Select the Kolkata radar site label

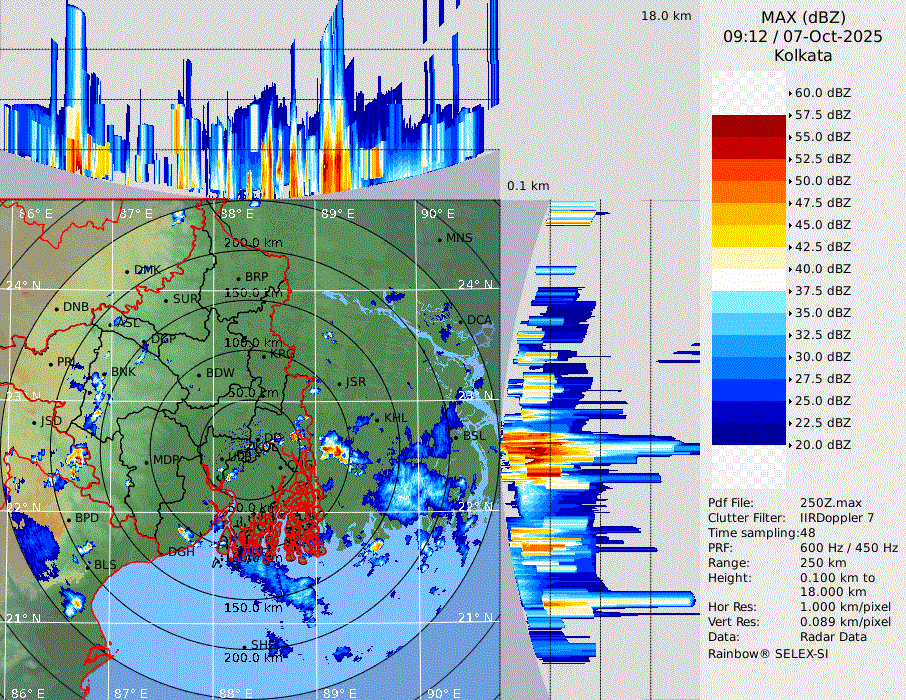tap(803, 55)
